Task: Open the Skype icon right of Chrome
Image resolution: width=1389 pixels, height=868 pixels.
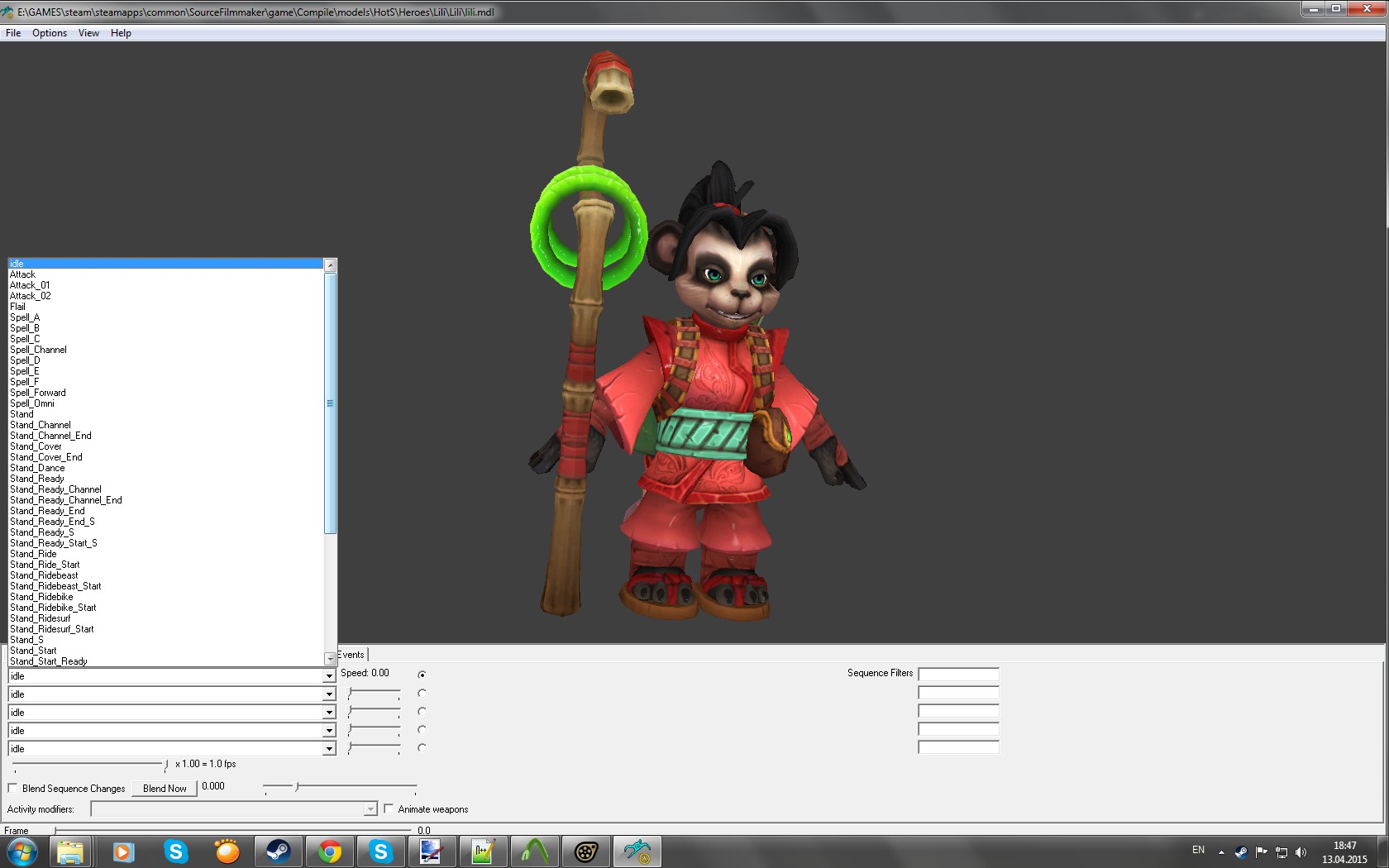Action: 380,851
